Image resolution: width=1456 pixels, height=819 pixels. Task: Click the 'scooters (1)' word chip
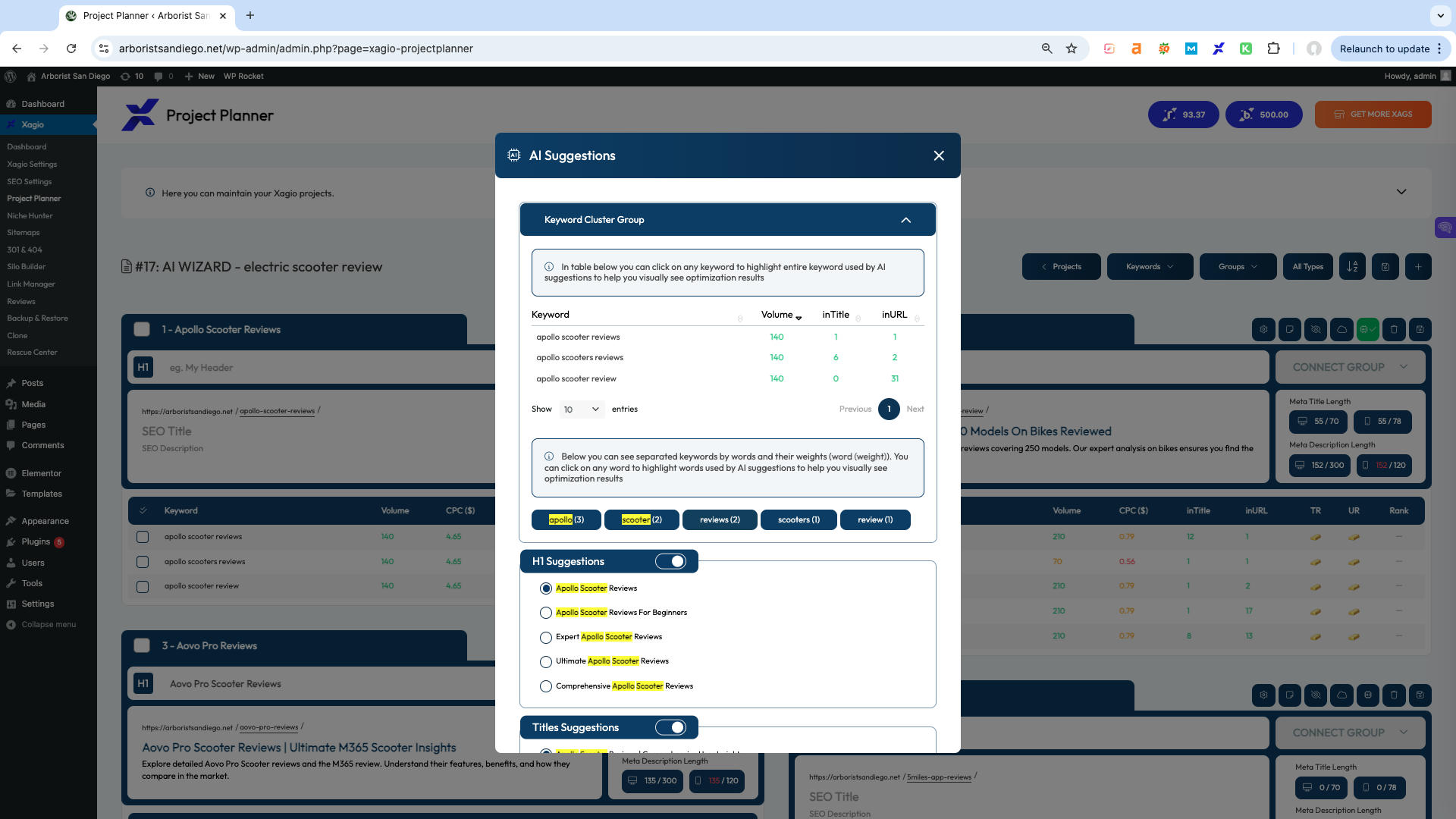[x=799, y=519]
